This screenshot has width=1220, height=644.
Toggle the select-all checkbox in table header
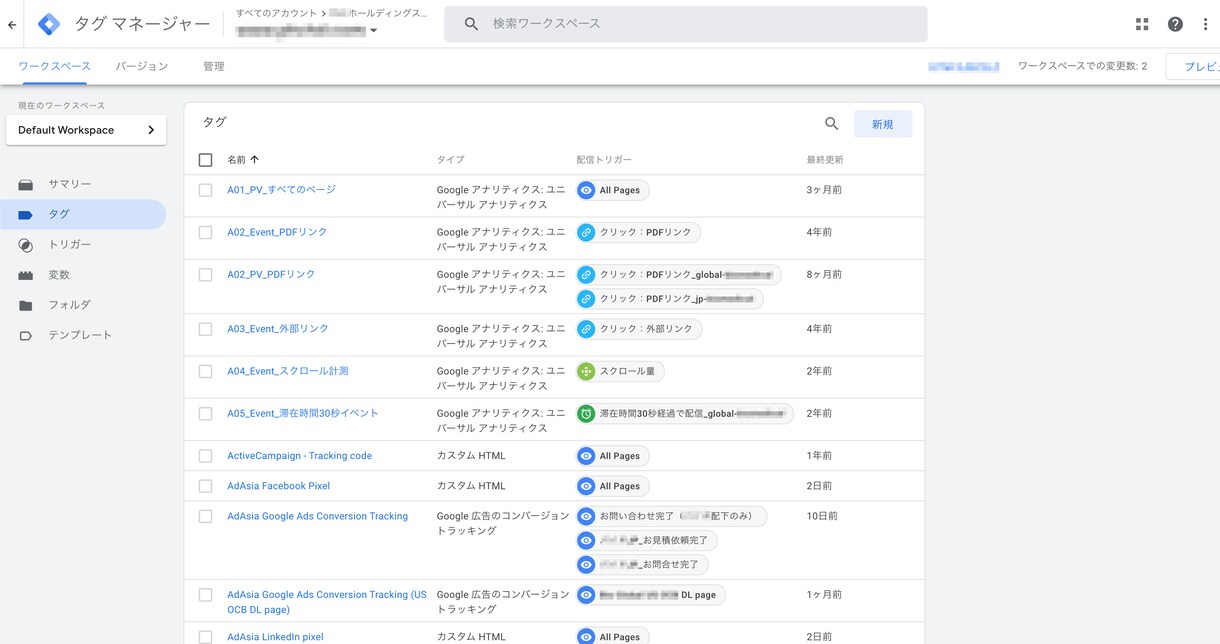point(206,160)
